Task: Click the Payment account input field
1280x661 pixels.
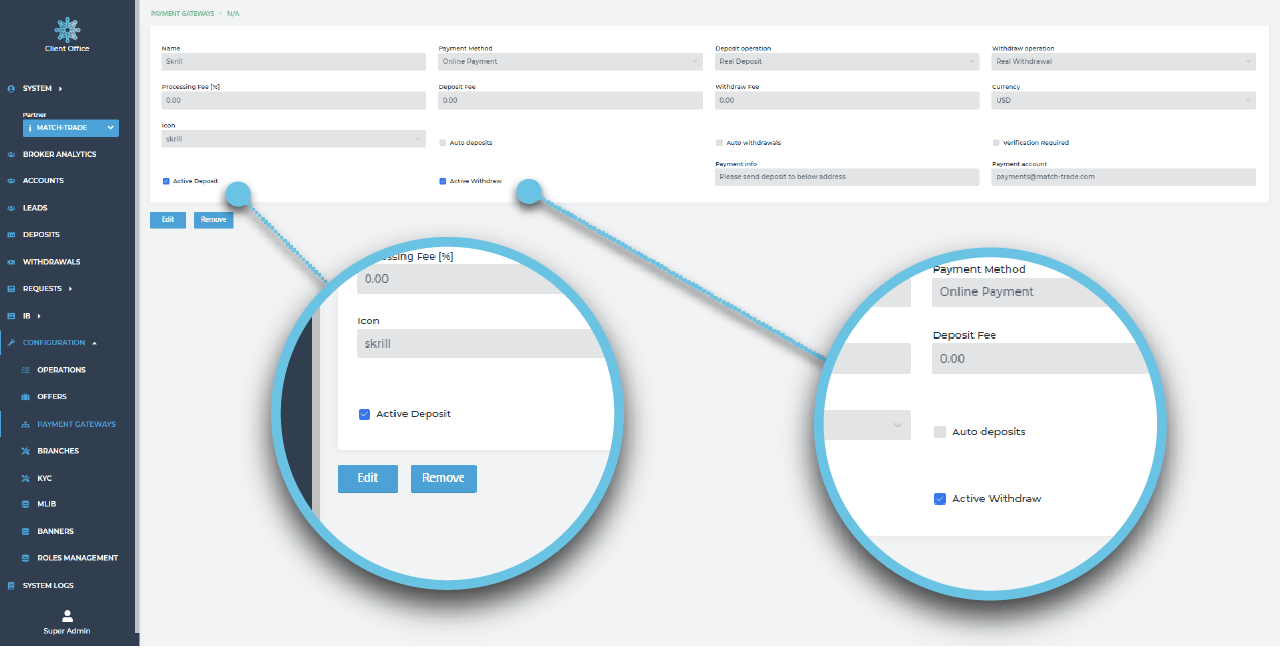Action: tap(1122, 177)
